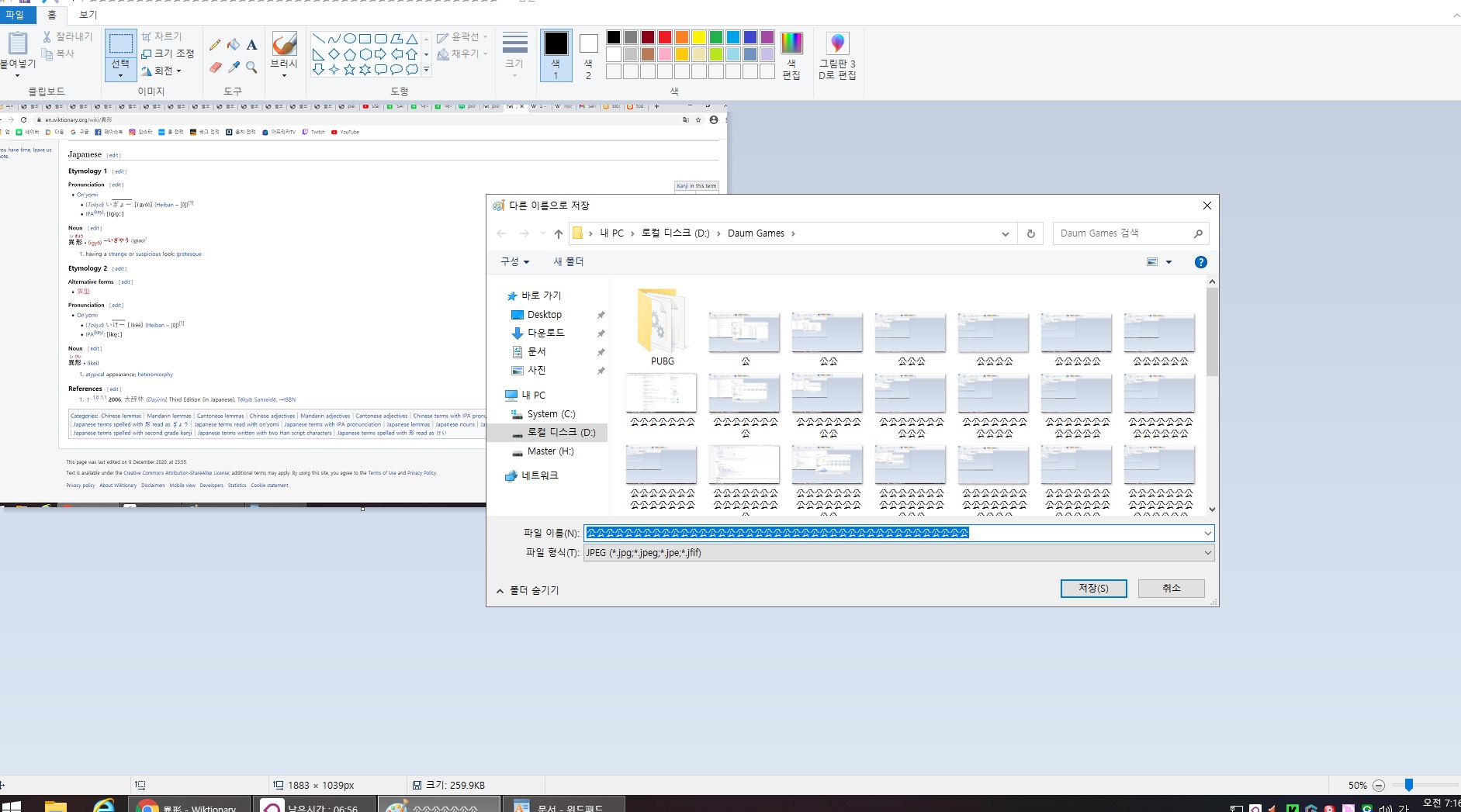Select System (C:) drive
Screen dimensions: 1461x812
[551, 414]
